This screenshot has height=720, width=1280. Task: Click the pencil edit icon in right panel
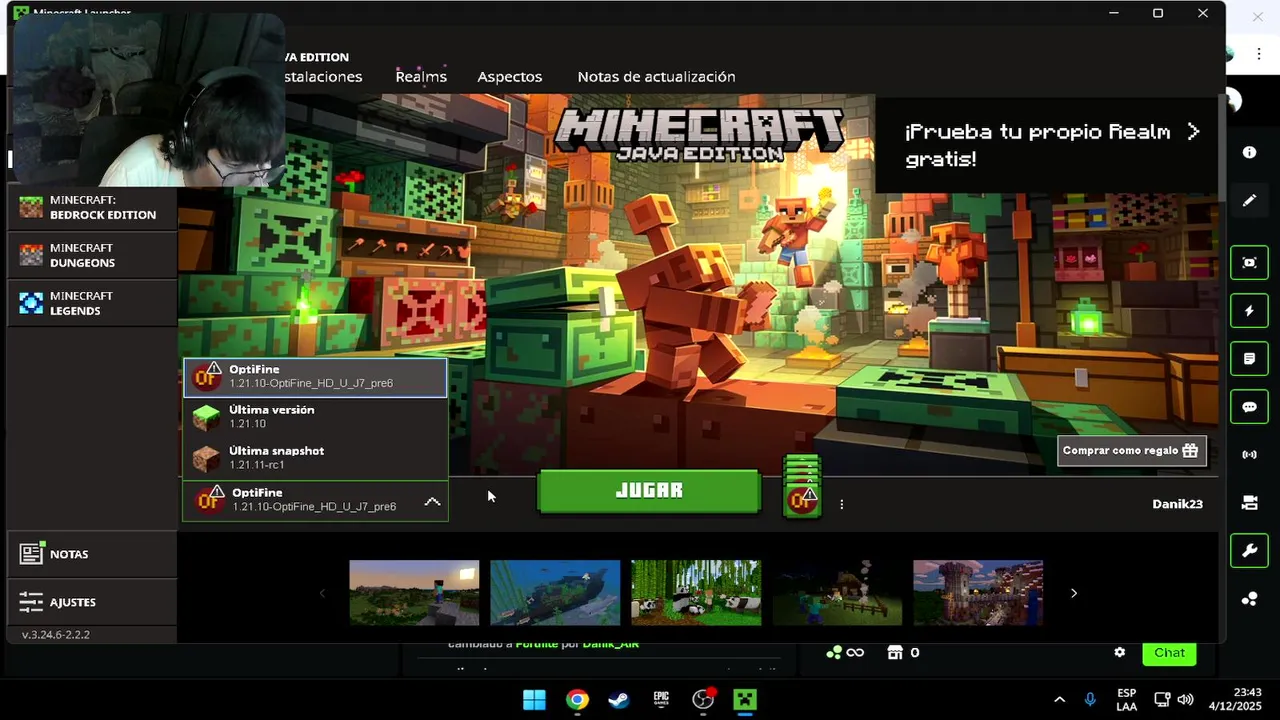[x=1249, y=201]
